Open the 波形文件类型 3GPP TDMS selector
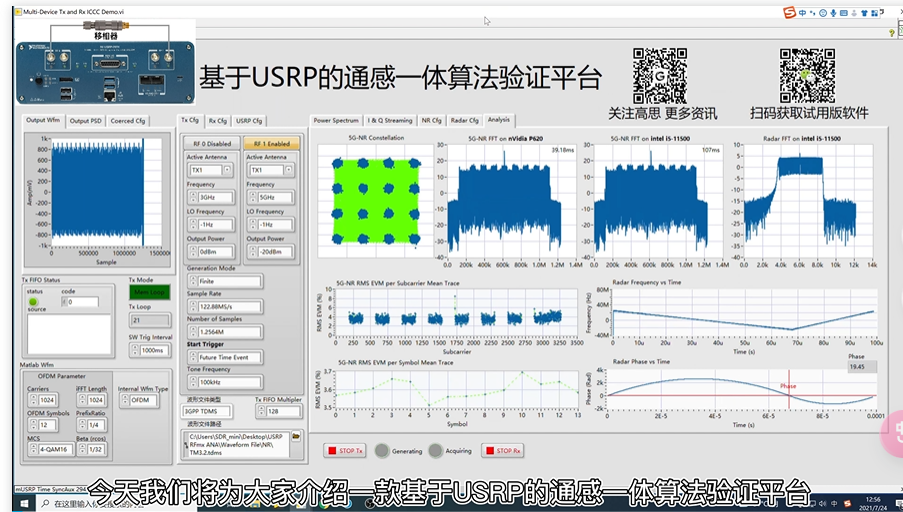903x512 pixels. coord(207,411)
